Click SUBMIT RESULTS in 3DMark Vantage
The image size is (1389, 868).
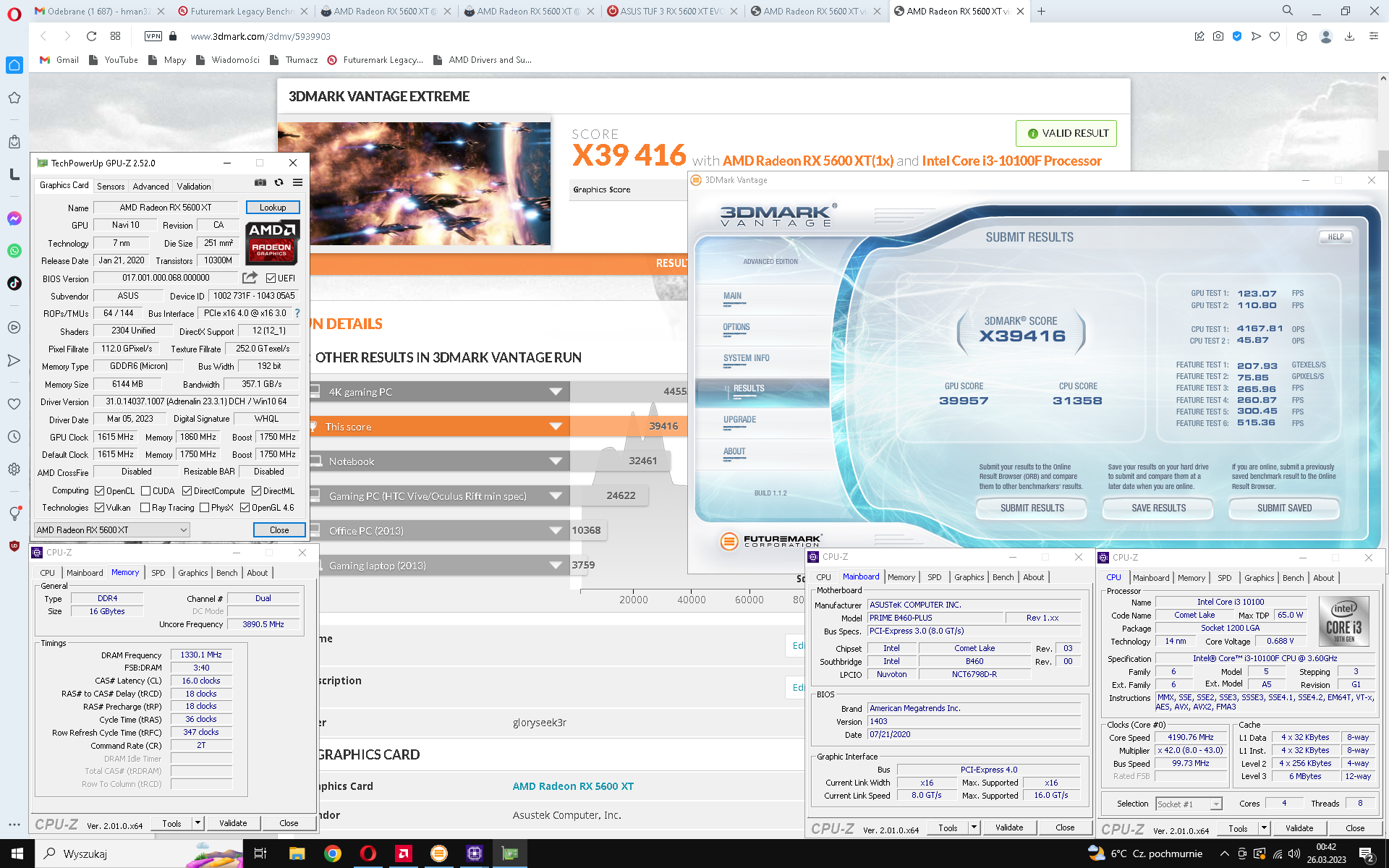click(x=1032, y=509)
